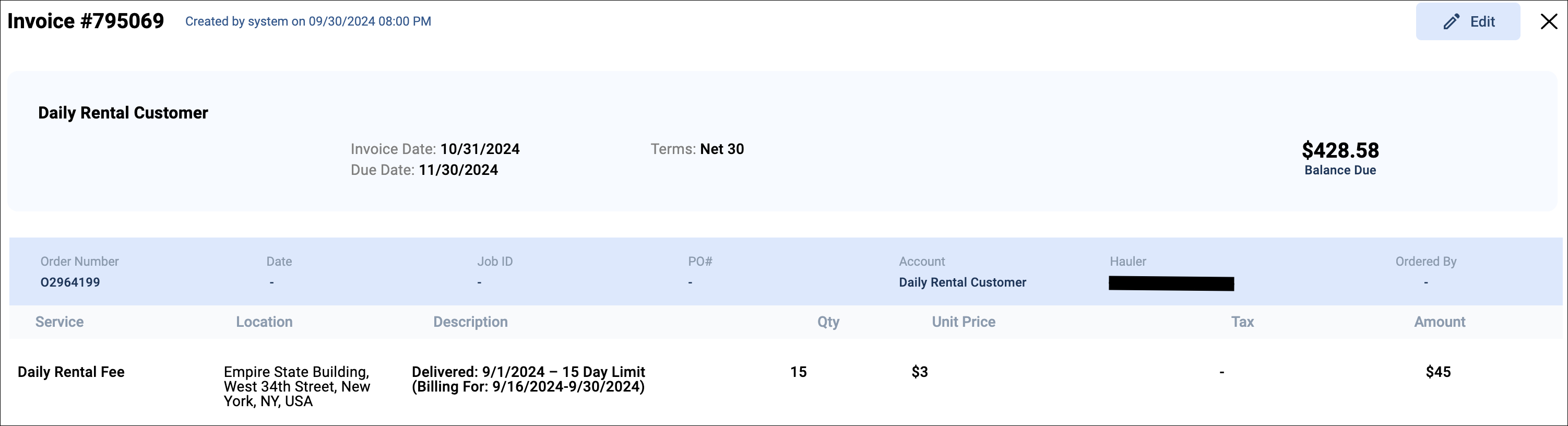This screenshot has width=1568, height=426.
Task: Select the Invoice #795069 title
Action: tap(86, 21)
